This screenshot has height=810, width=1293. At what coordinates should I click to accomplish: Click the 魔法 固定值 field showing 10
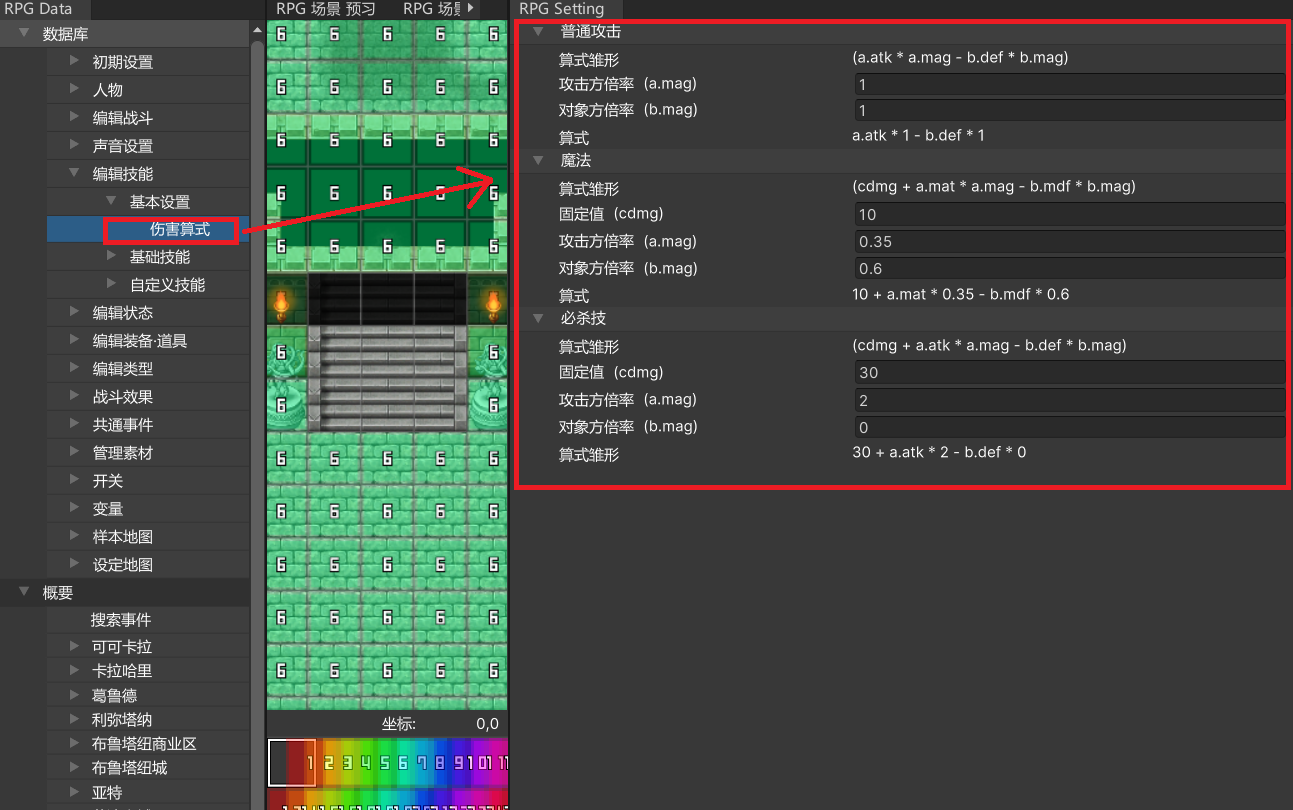[x=1069, y=214]
